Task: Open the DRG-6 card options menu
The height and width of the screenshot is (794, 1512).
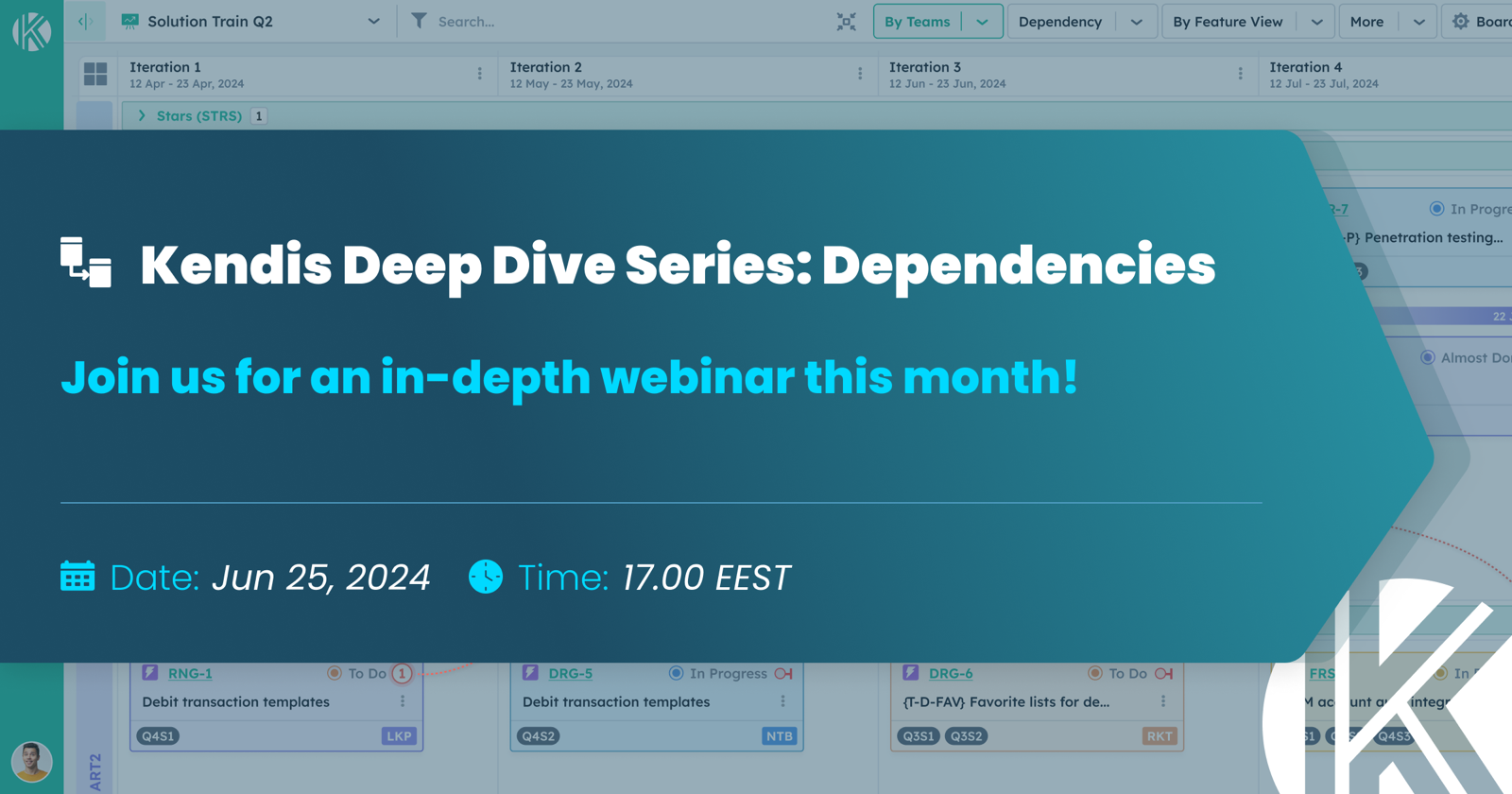Action: 1163,702
